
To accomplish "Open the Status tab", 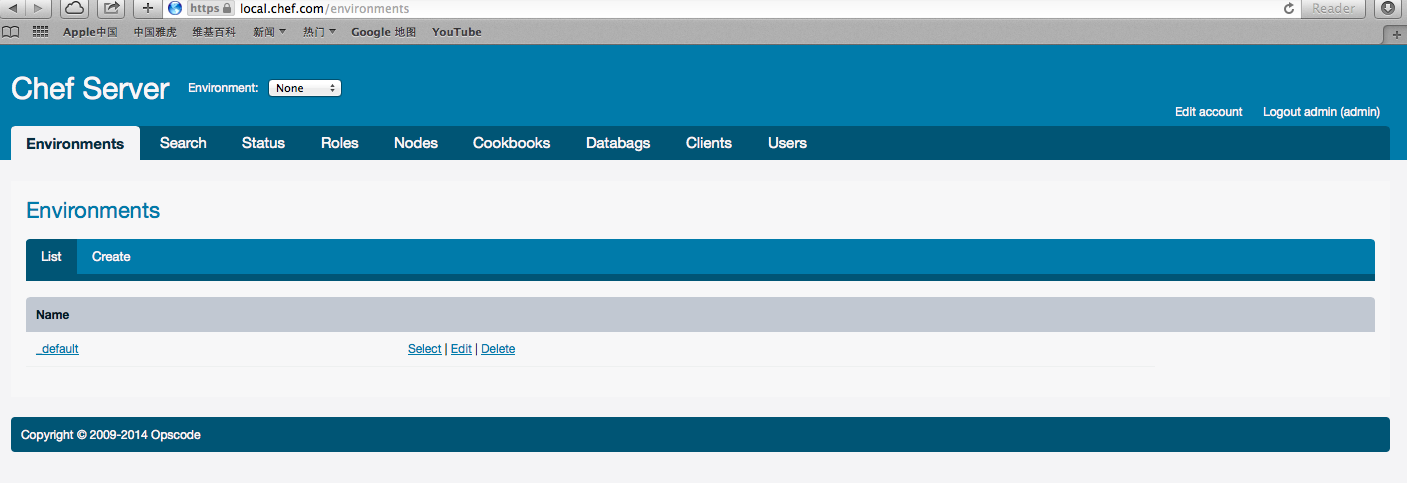I will pyautogui.click(x=263, y=143).
